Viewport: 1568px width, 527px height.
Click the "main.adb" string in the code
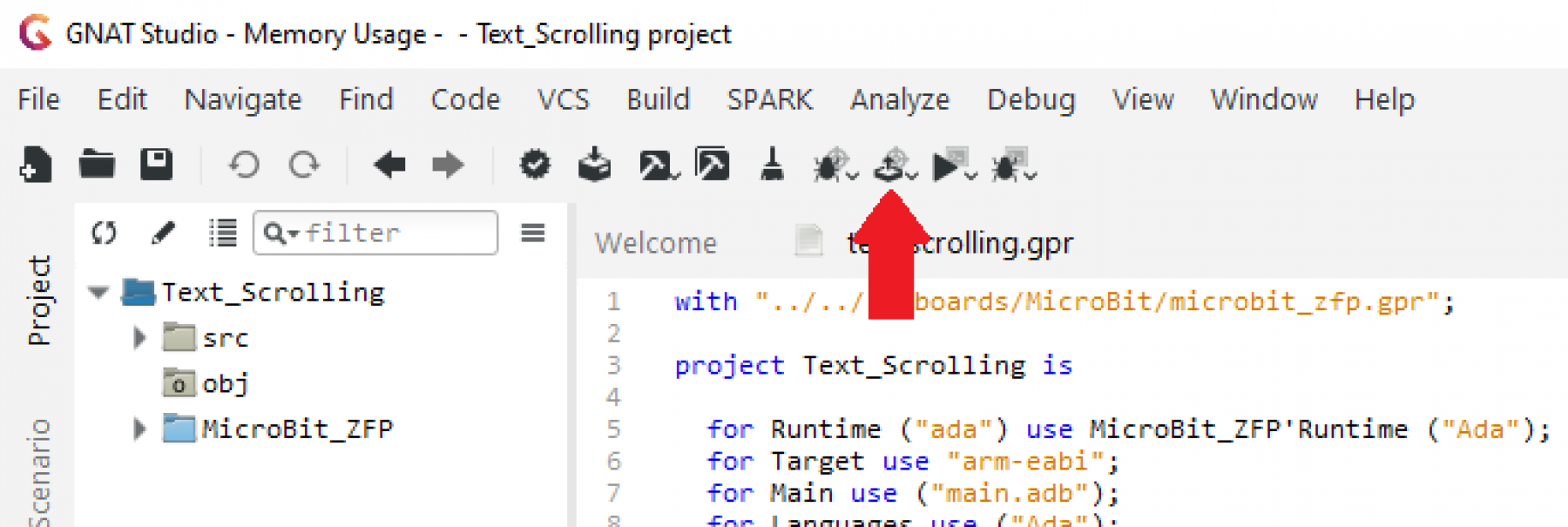pos(1010,493)
